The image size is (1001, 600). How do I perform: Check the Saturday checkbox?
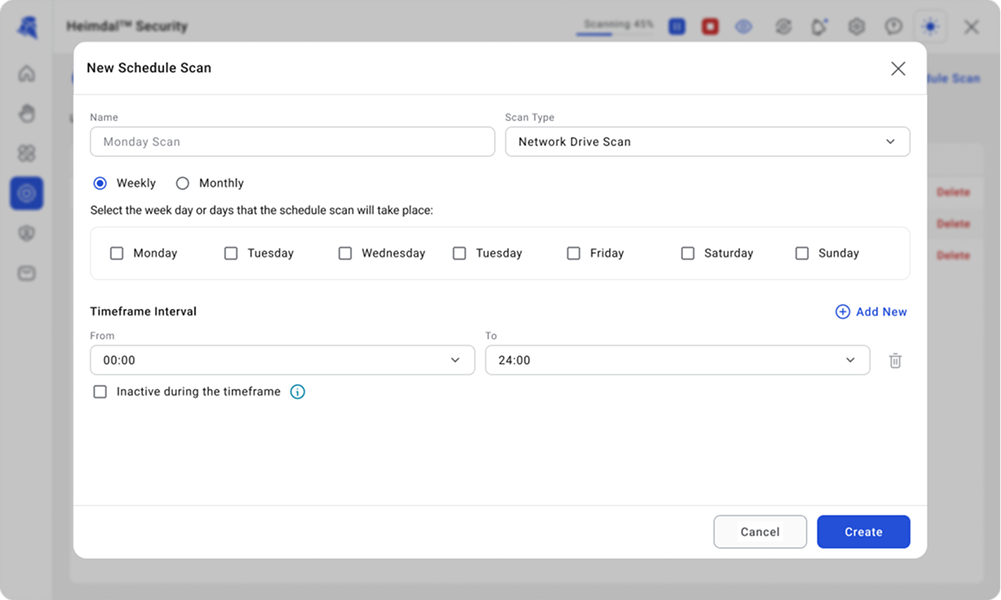pos(688,253)
